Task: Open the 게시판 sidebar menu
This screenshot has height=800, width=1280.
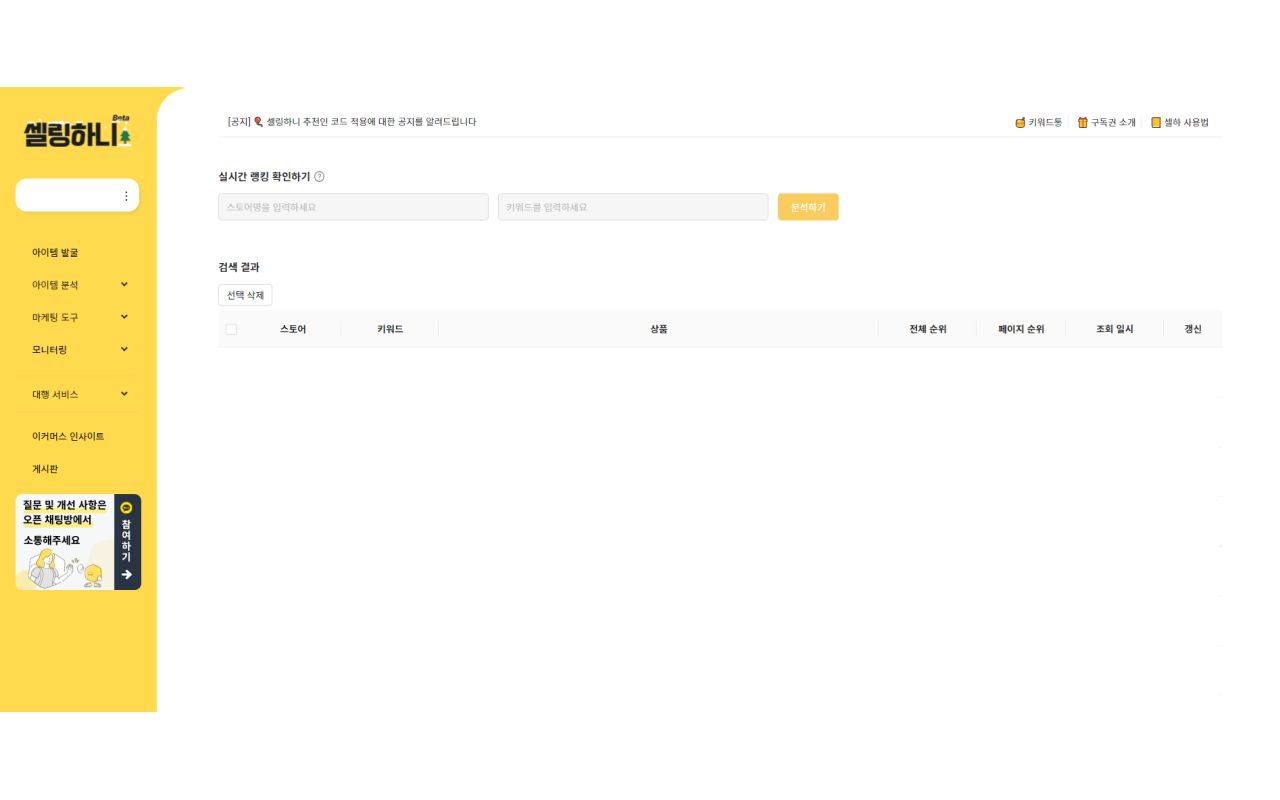Action: point(45,469)
